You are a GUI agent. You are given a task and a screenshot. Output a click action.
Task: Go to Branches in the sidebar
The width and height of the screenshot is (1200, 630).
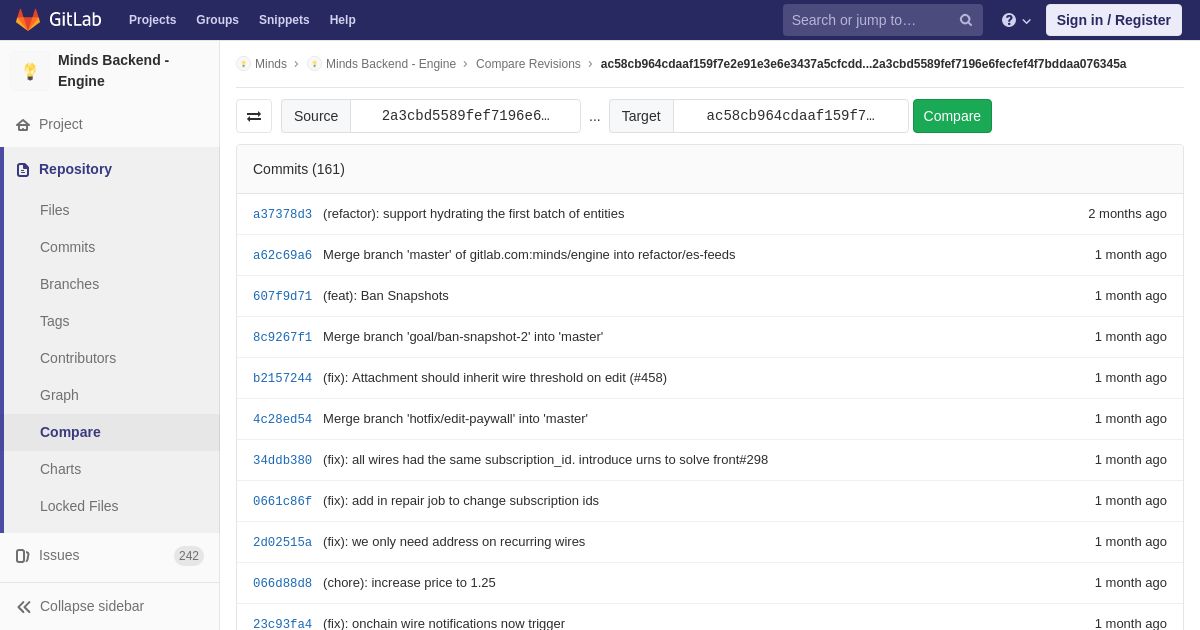tap(69, 284)
